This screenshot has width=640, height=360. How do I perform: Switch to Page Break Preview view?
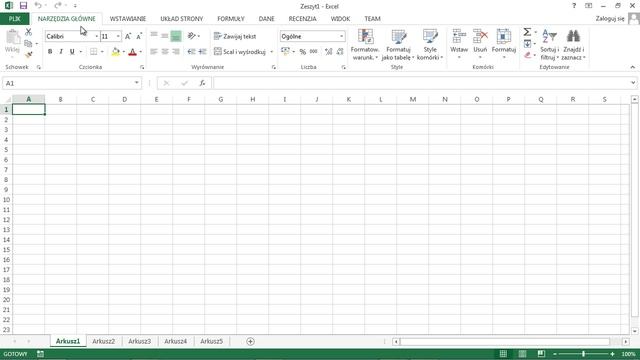541,354
